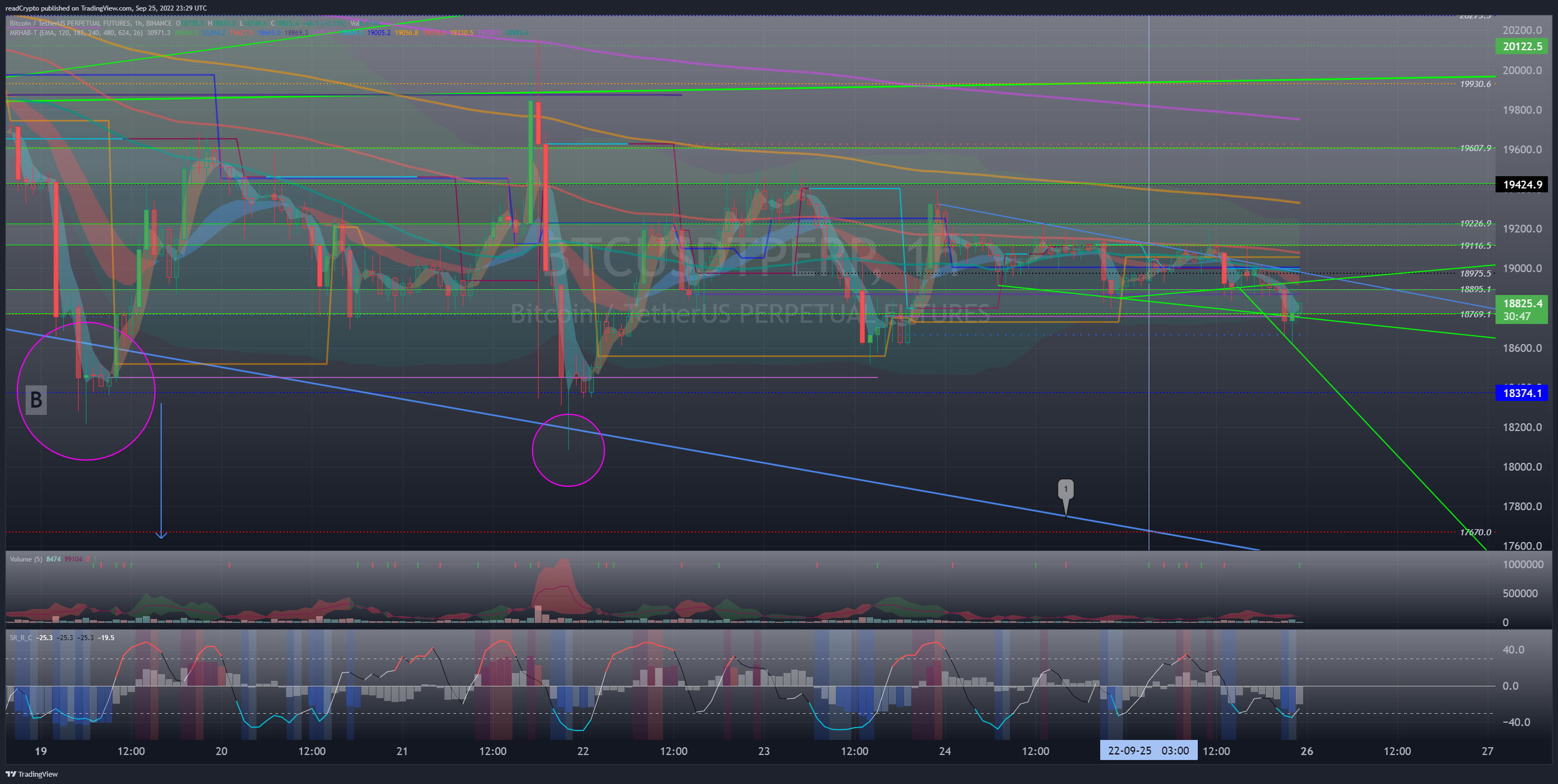Click the readCrypto published on TradingView.com header
The width and height of the screenshot is (1558, 784).
point(106,8)
